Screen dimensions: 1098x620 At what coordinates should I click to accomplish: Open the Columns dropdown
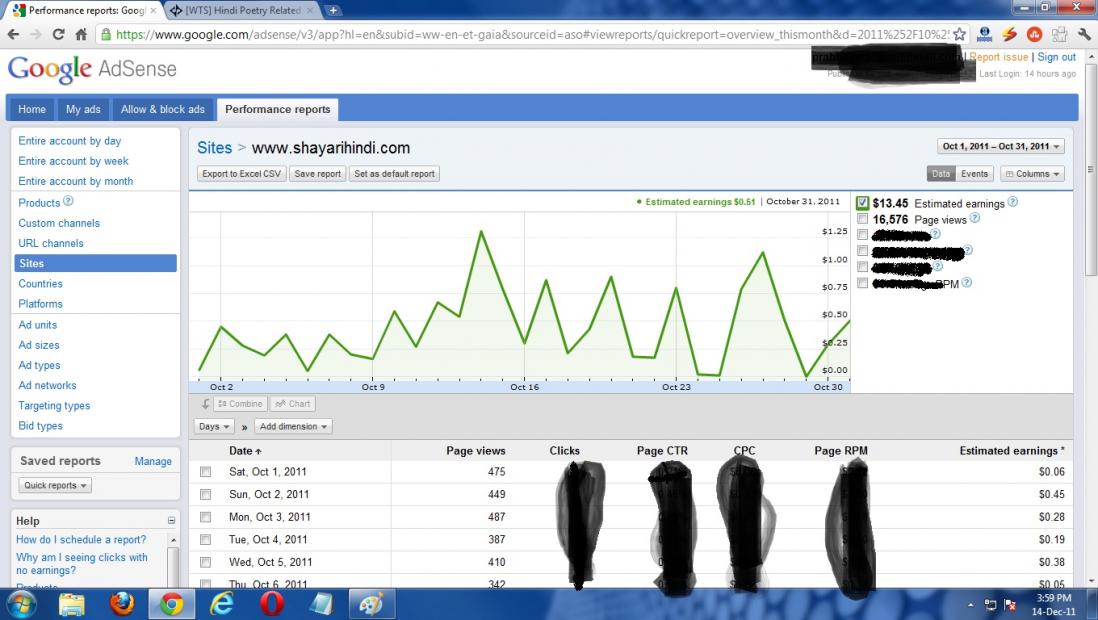click(1032, 174)
